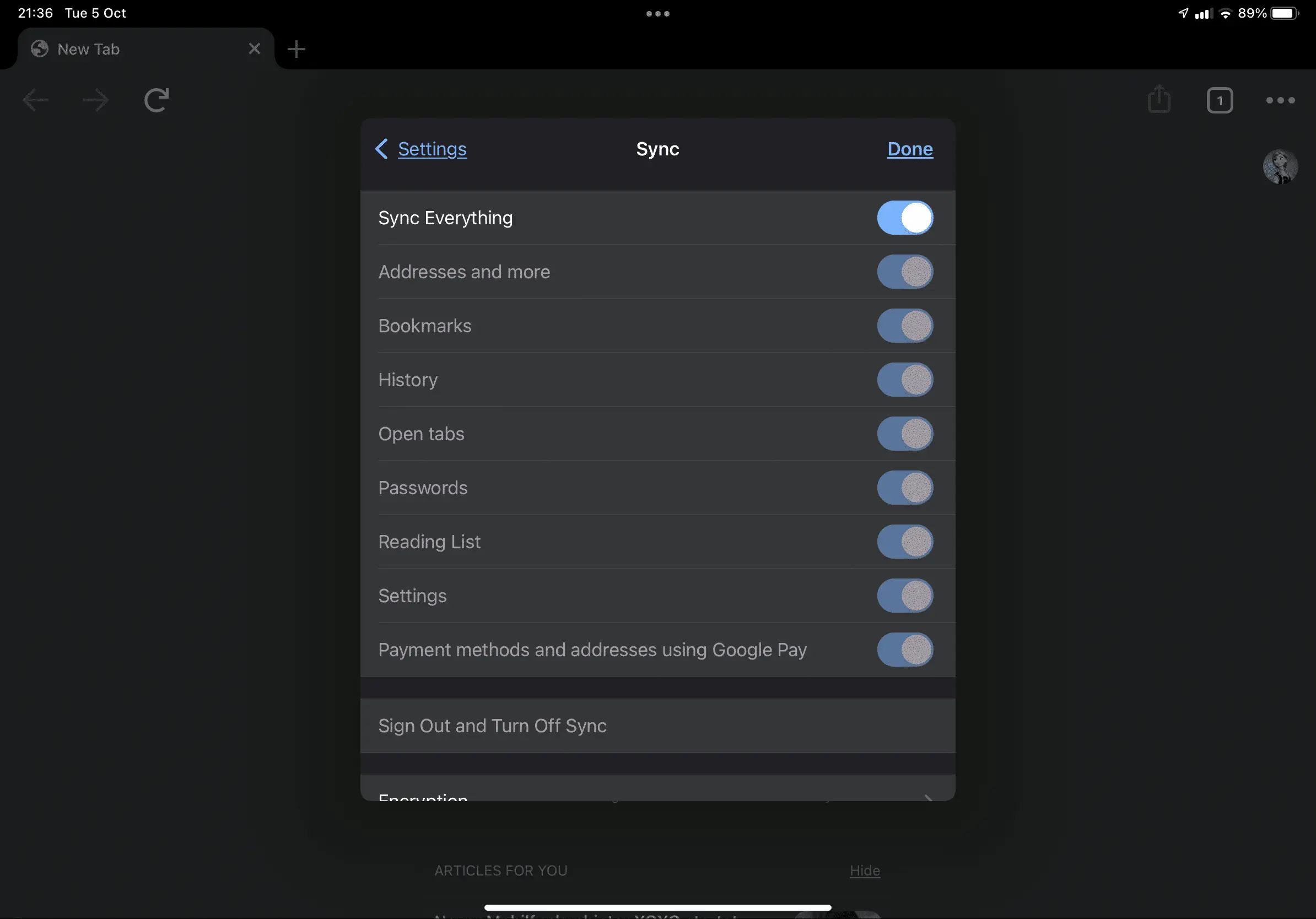Tap Done to close Sync settings
This screenshot has width=1316, height=919.
(910, 149)
